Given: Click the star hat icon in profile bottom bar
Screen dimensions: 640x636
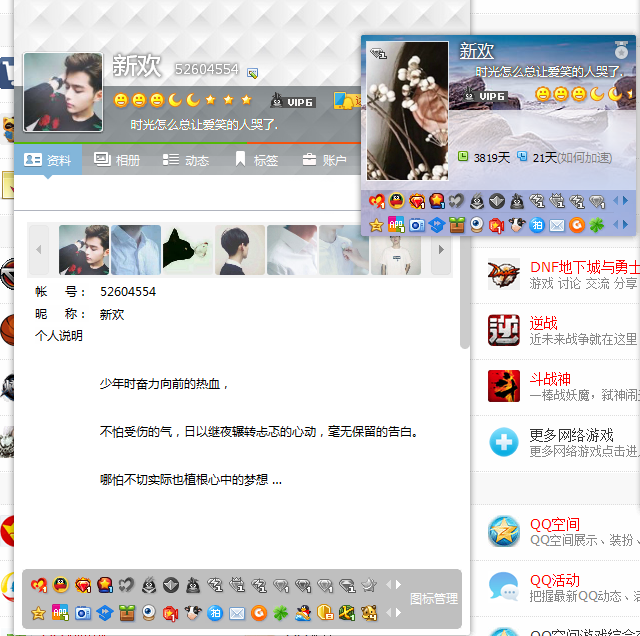Looking at the screenshot, I should (105, 585).
